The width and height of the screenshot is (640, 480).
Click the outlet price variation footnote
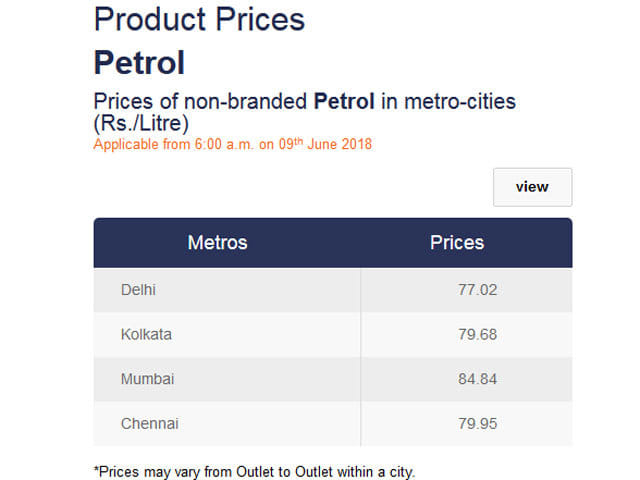[x=254, y=472]
